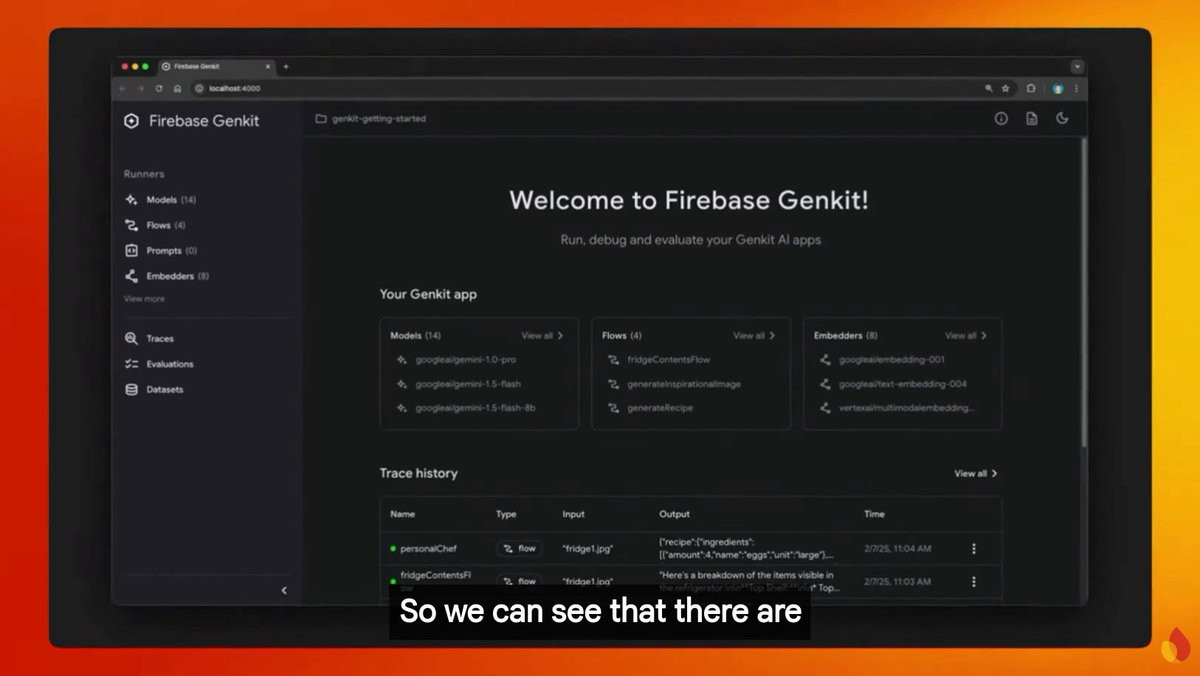The width and height of the screenshot is (1200, 676).
Task: Select the Firebase Genkit browser tab
Action: point(216,66)
